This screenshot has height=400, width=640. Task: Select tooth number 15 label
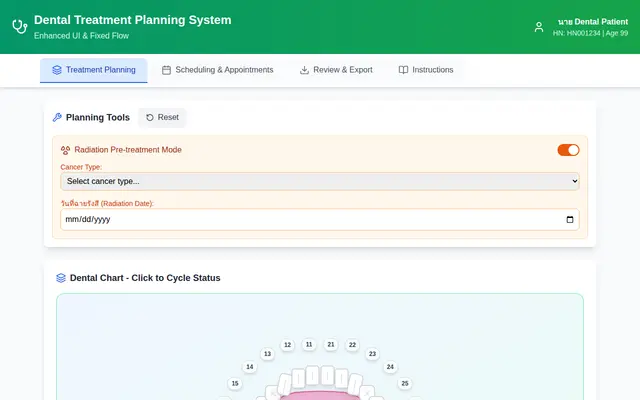coord(235,383)
